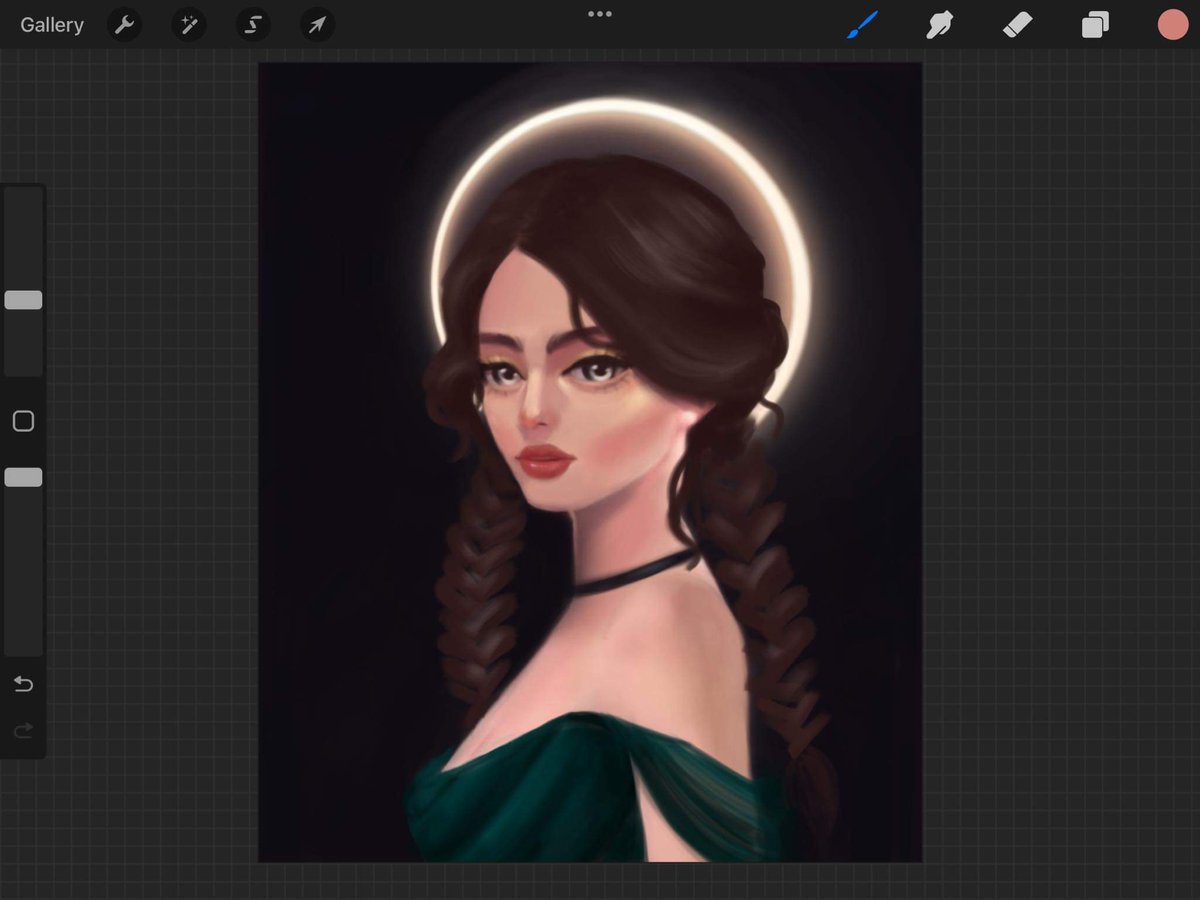Open the Gallery
1200x900 pixels.
(52, 25)
